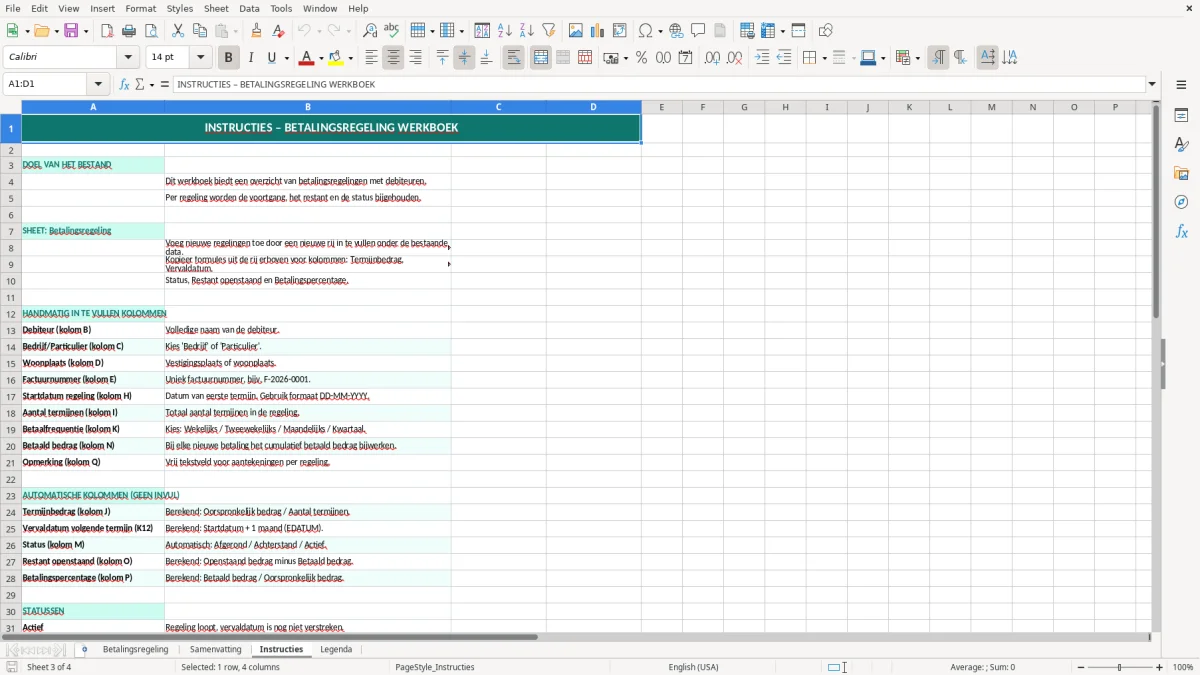The image size is (1200, 675).
Task: Click the Zoom Out minus button
Action: pos(1081,667)
